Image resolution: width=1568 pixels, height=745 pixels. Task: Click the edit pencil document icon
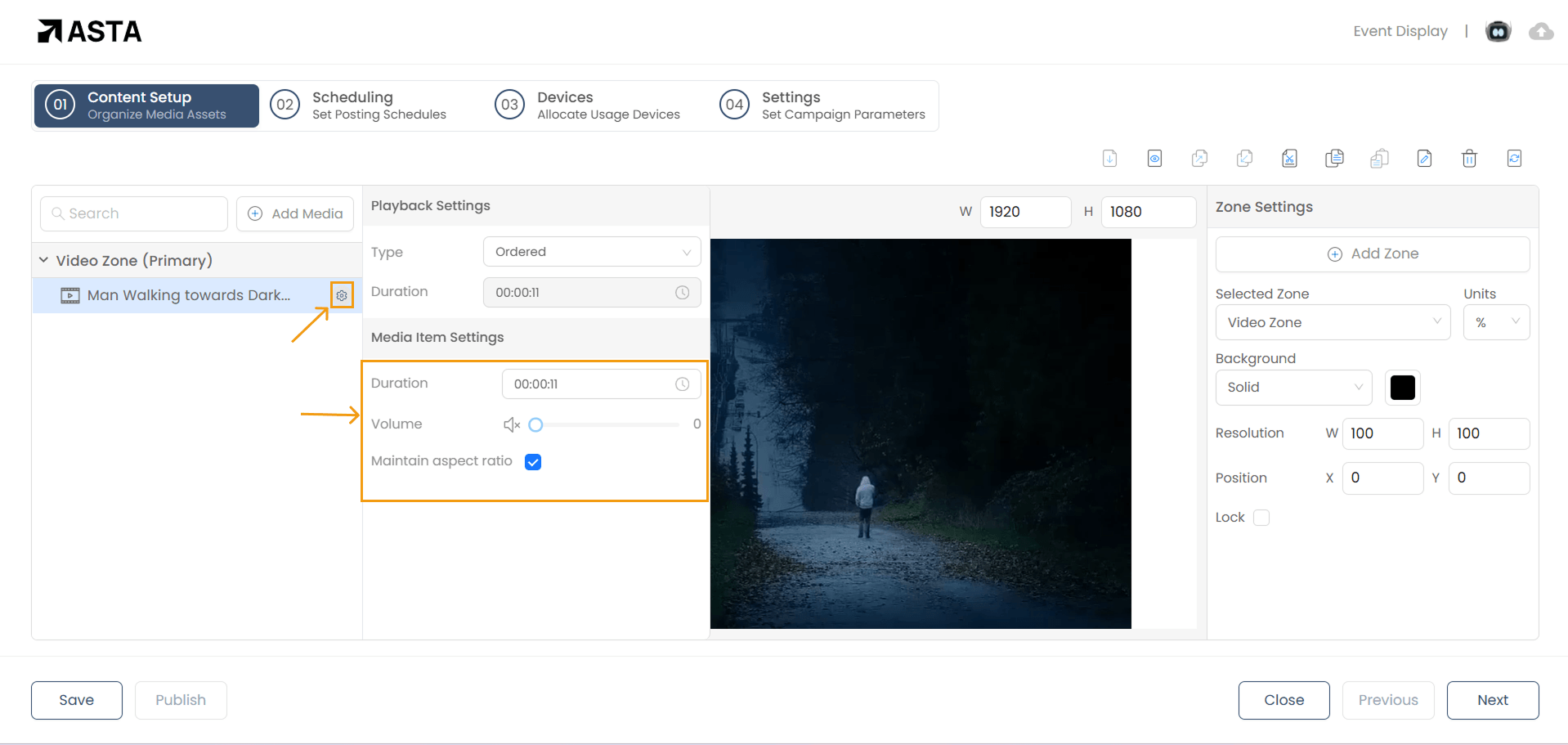point(1424,159)
